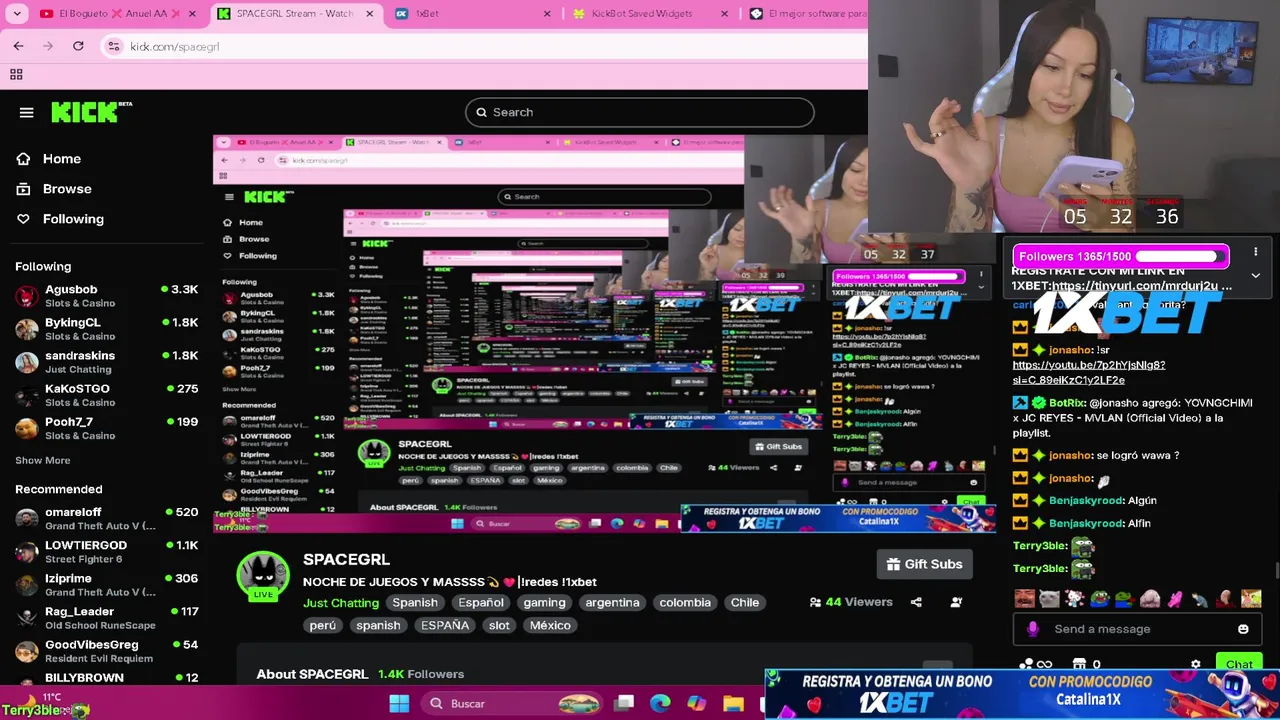Click the Kick Search field
The image size is (1280, 720).
tap(639, 112)
